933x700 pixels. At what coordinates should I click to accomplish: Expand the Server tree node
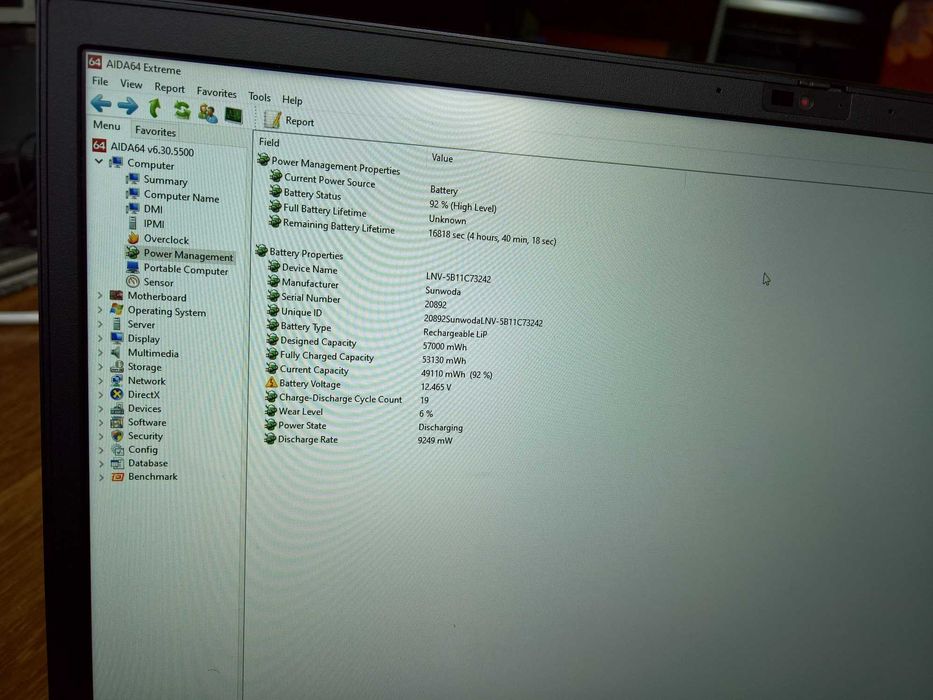point(100,324)
